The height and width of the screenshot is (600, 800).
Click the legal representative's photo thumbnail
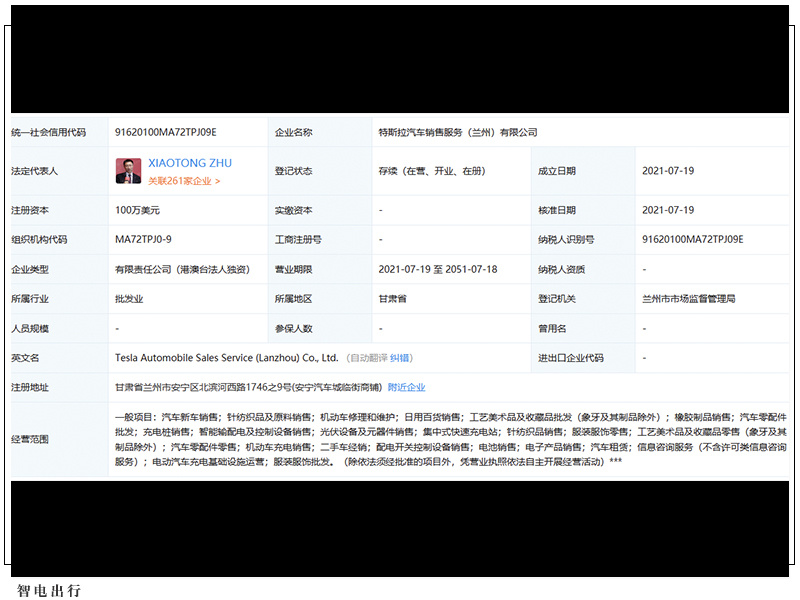click(129, 171)
